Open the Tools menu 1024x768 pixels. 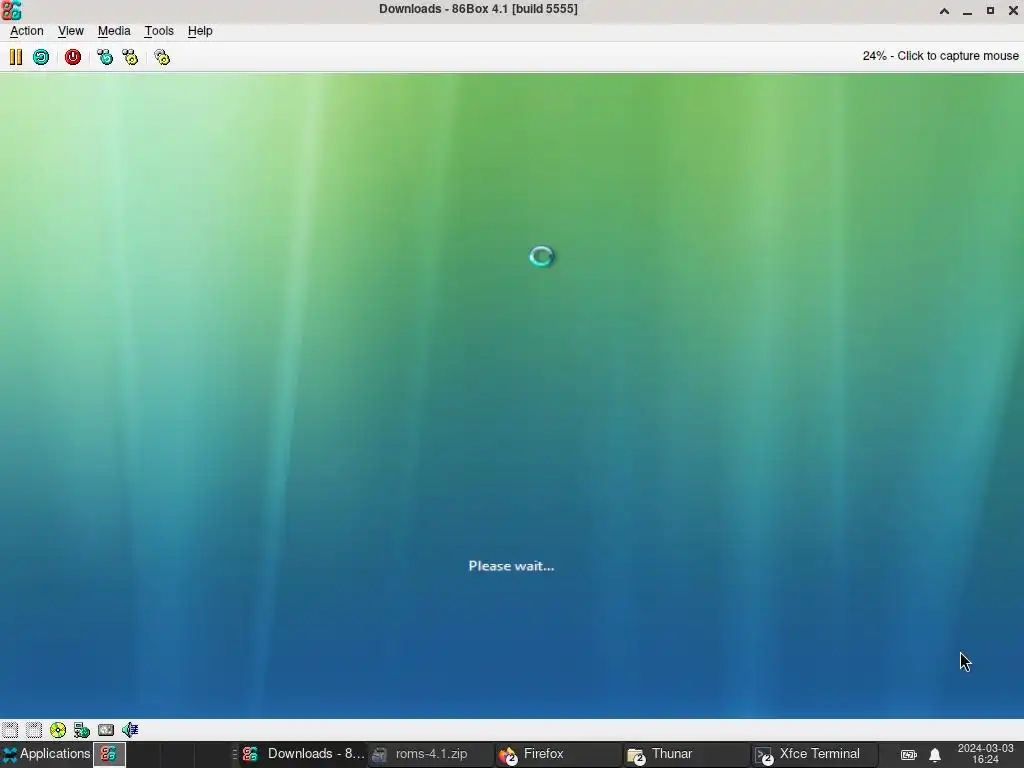tap(159, 31)
